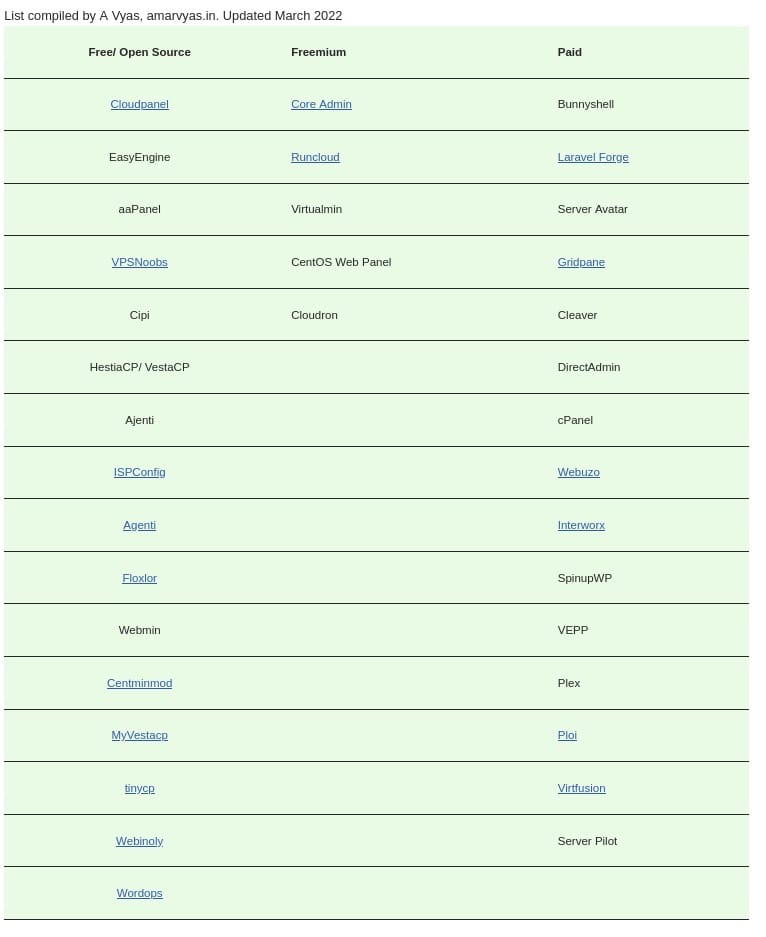
Task: Open the Runcloud link
Action: click(x=315, y=157)
